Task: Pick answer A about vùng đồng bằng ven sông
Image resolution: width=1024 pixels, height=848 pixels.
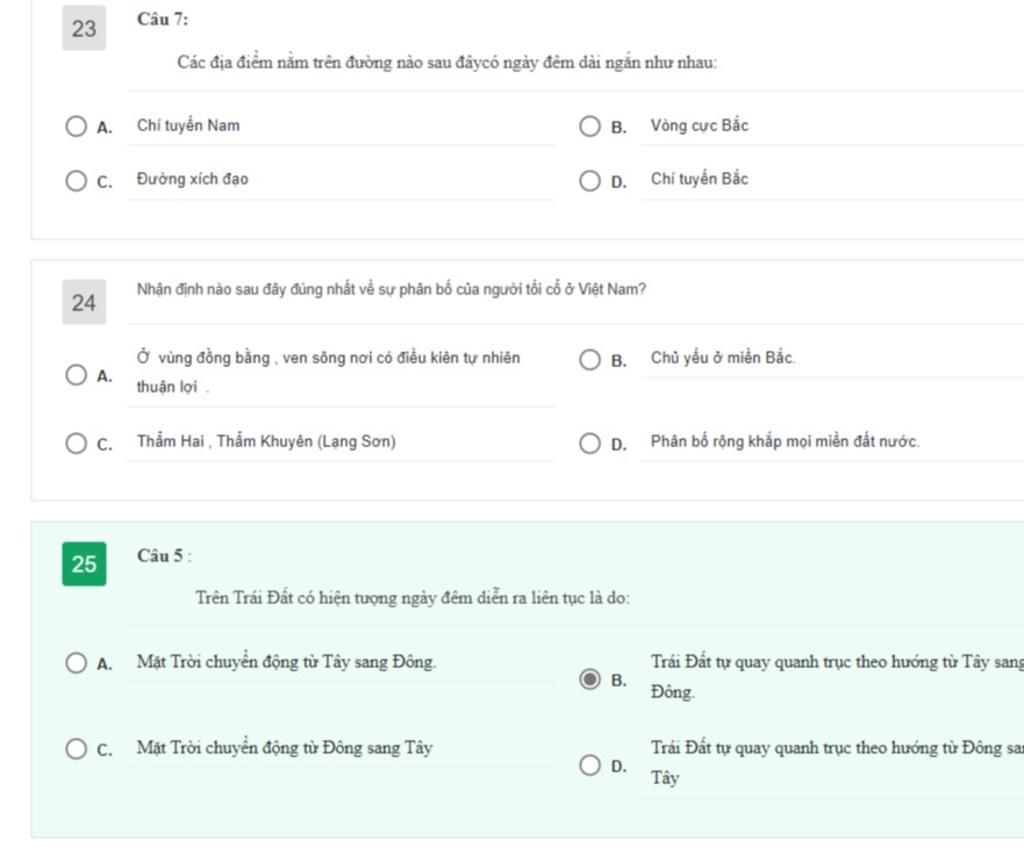Action: 76,375
